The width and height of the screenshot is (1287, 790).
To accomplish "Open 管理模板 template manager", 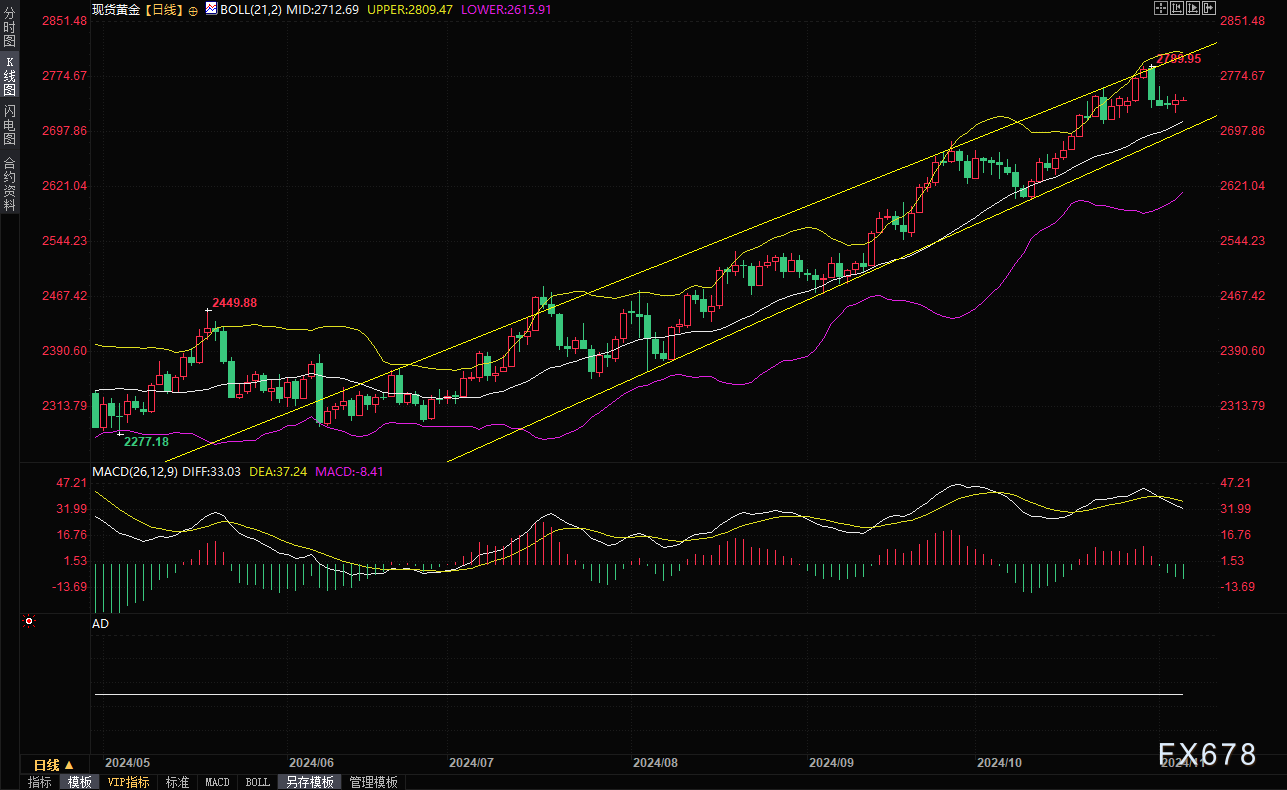I will (x=373, y=782).
